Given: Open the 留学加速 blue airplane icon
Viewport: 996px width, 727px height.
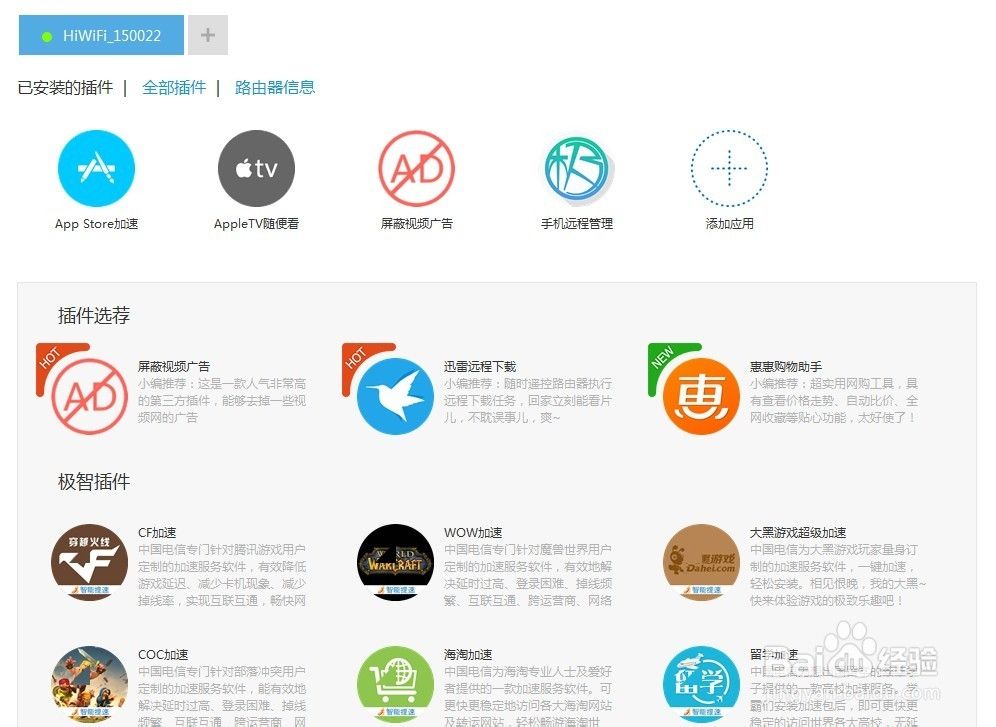Looking at the screenshot, I should click(x=701, y=684).
